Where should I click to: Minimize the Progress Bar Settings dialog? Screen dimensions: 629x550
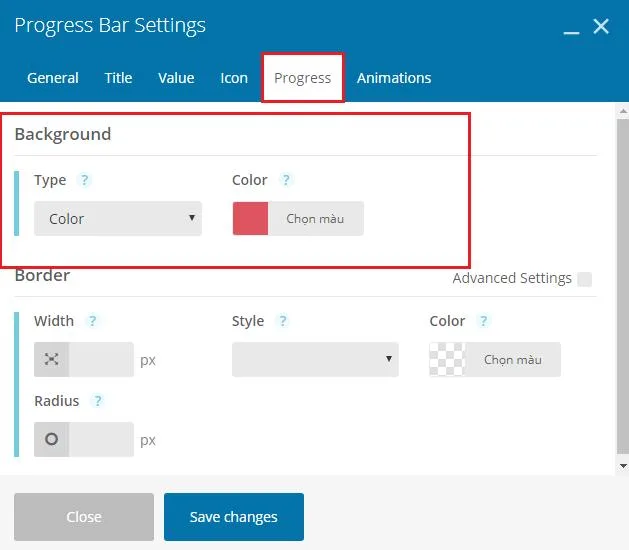(571, 28)
